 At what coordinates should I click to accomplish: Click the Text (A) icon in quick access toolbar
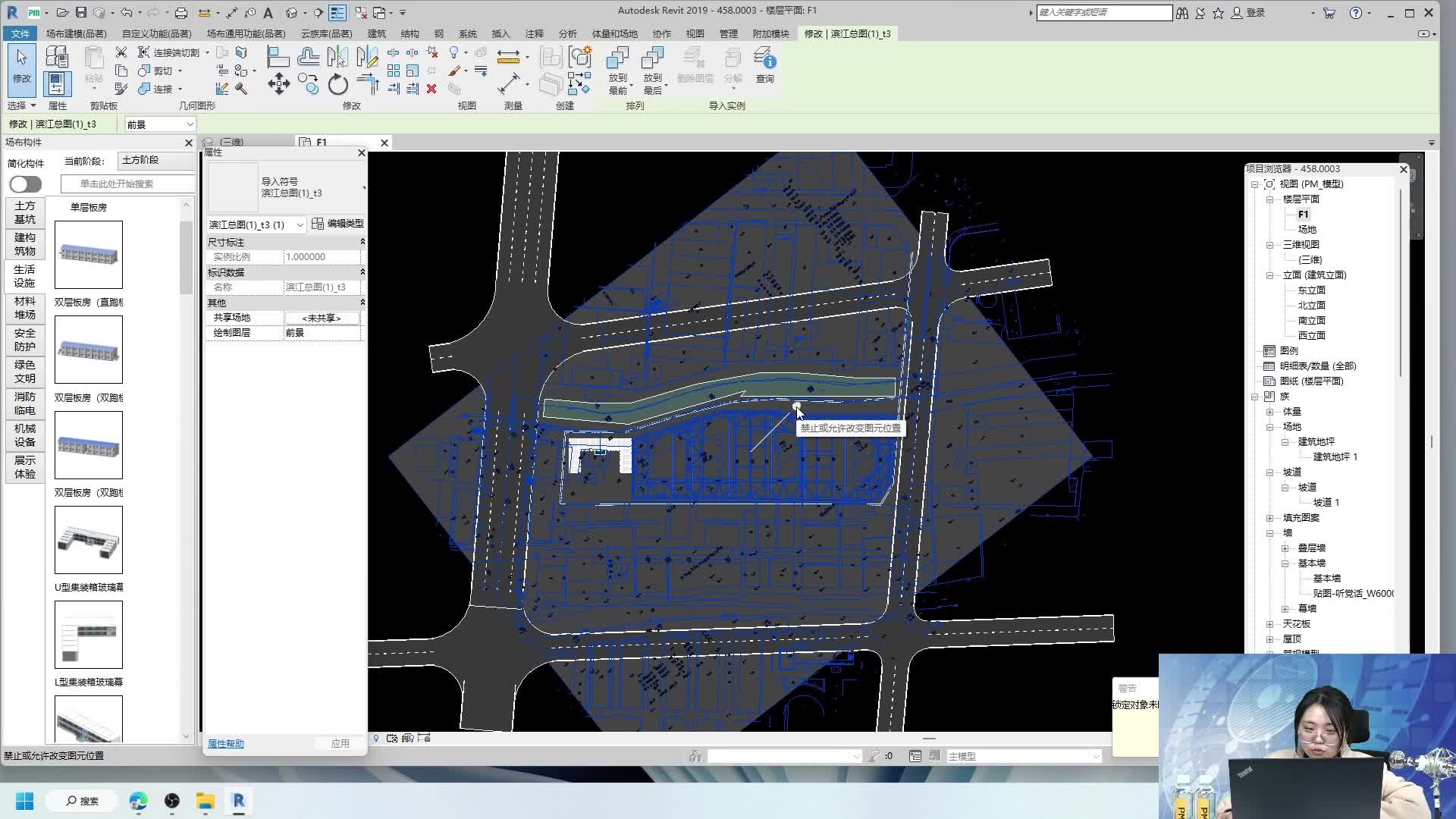(x=268, y=12)
